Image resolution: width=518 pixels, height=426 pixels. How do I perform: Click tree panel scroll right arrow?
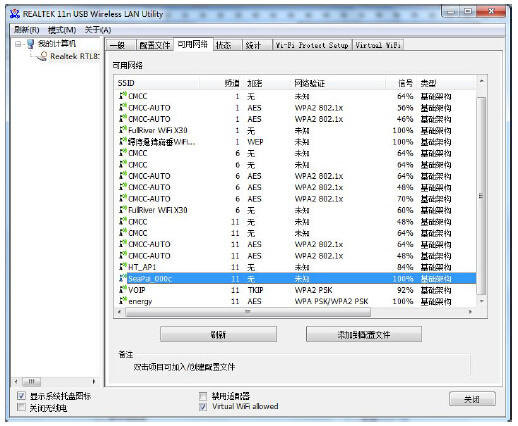[94, 381]
